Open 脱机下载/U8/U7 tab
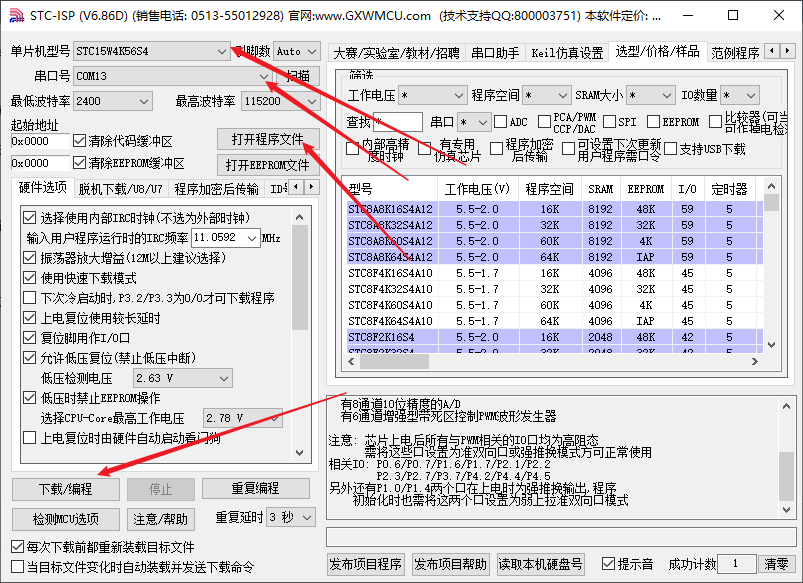Viewport: 803px width, 583px height. pyautogui.click(x=120, y=189)
